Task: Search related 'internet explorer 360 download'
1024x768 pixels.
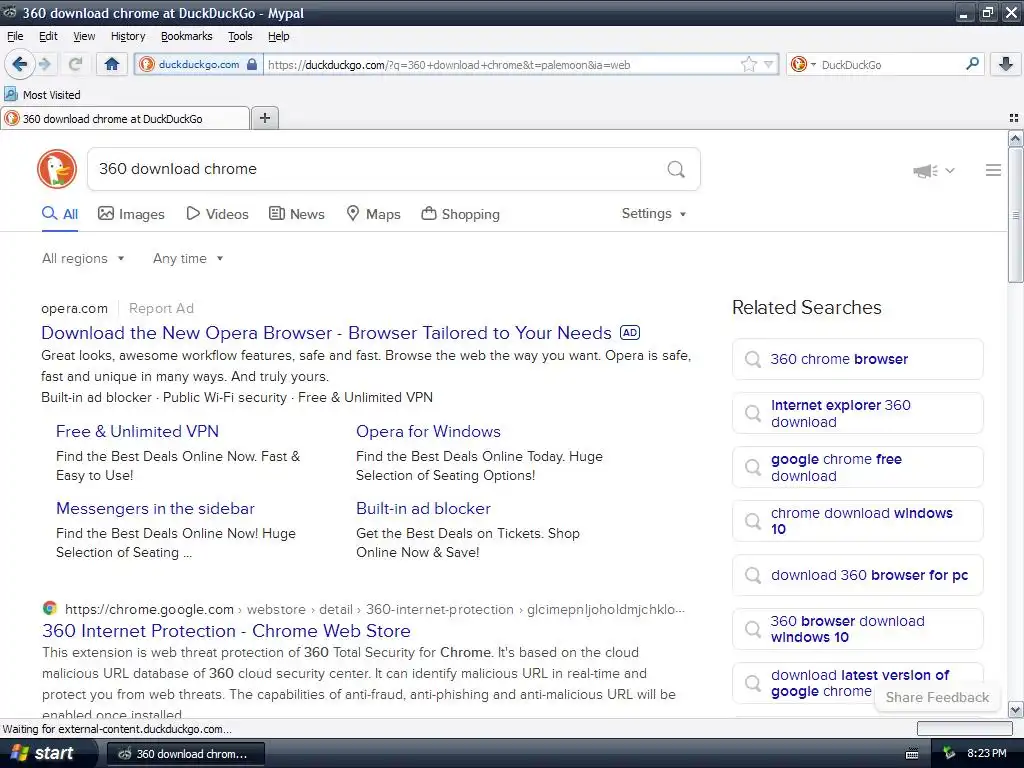Action: pyautogui.click(x=857, y=413)
